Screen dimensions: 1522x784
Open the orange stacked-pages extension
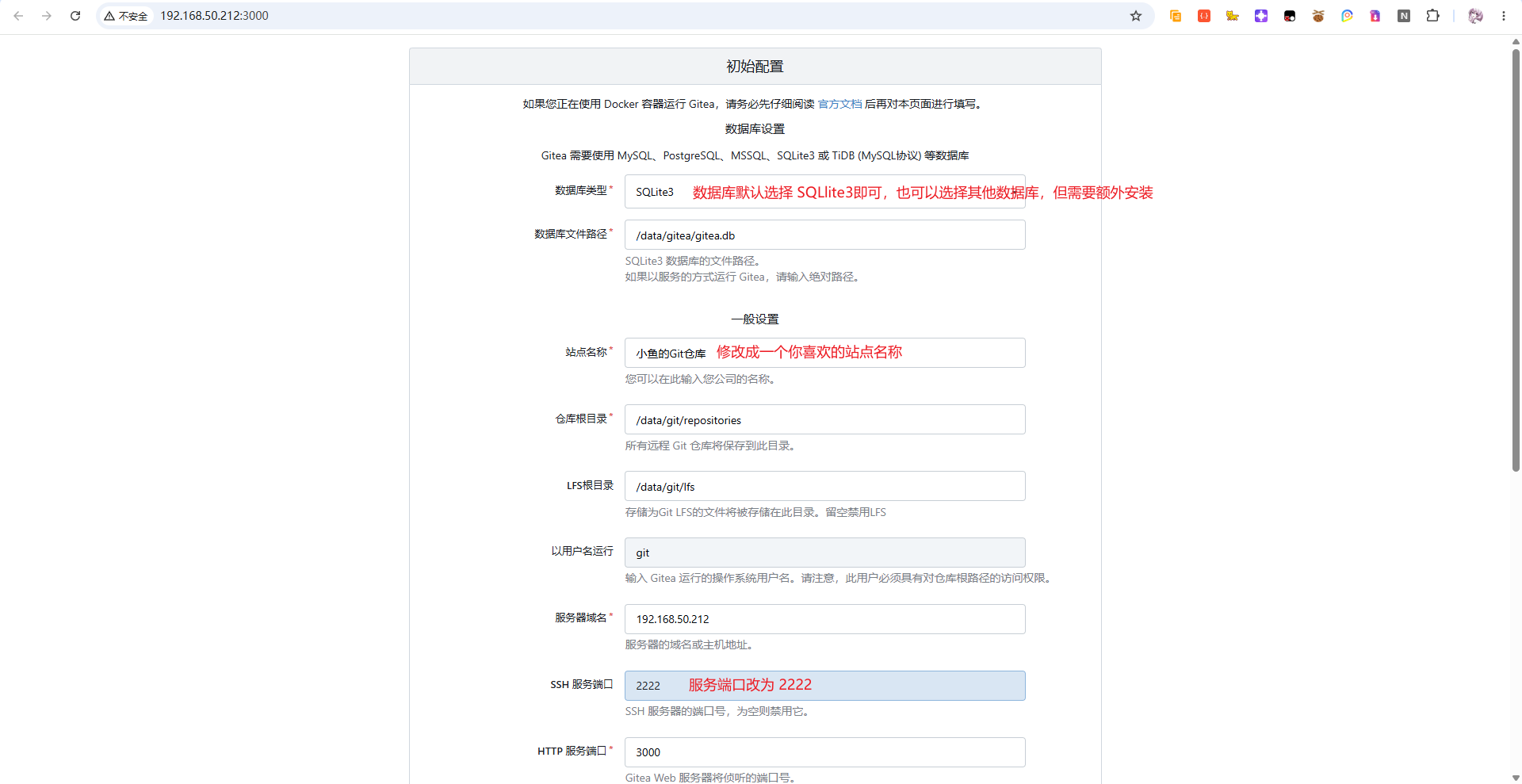[x=1176, y=16]
